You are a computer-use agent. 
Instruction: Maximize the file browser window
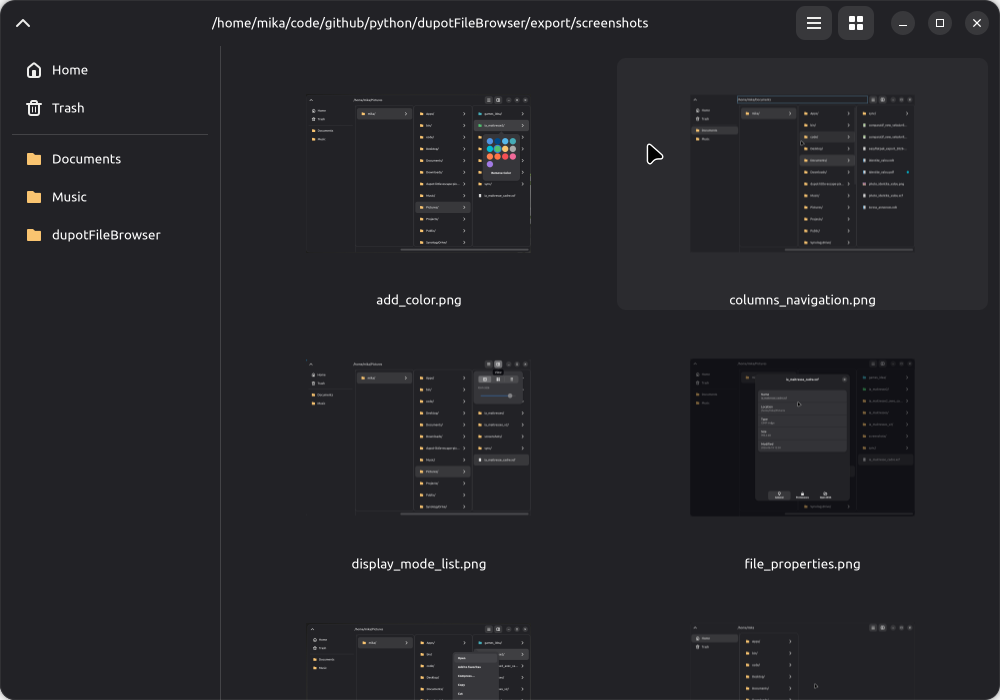[x=939, y=24]
